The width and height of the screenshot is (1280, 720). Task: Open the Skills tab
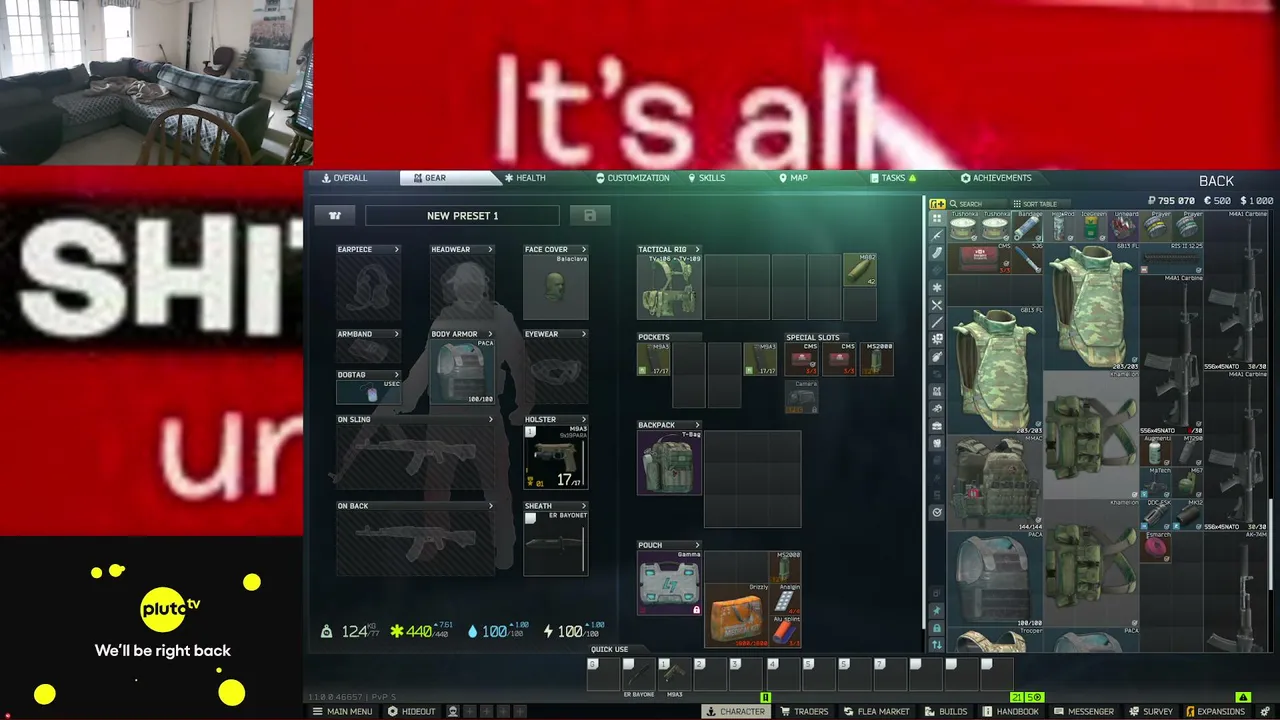click(x=707, y=178)
